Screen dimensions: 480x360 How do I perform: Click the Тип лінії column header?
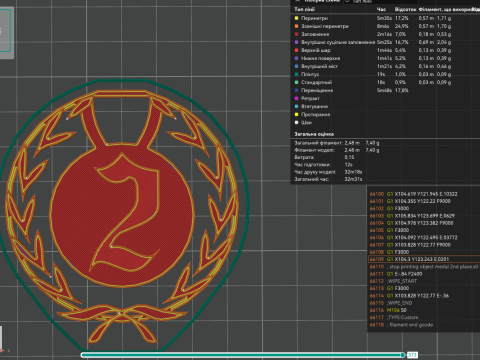304,9
